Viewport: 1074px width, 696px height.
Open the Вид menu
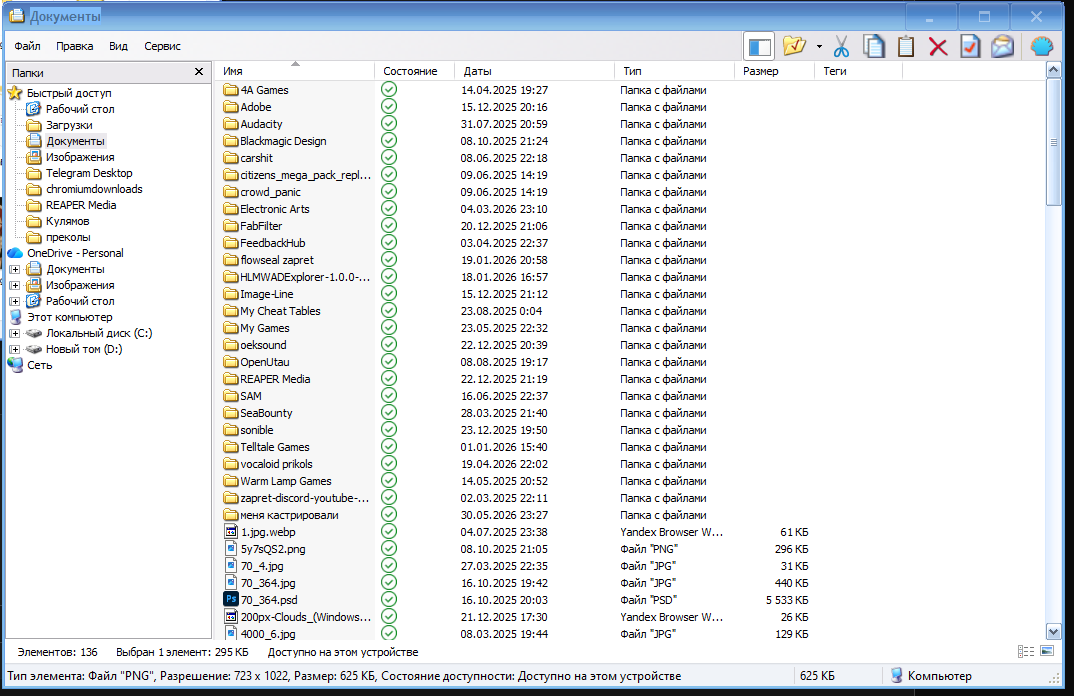pyautogui.click(x=118, y=47)
